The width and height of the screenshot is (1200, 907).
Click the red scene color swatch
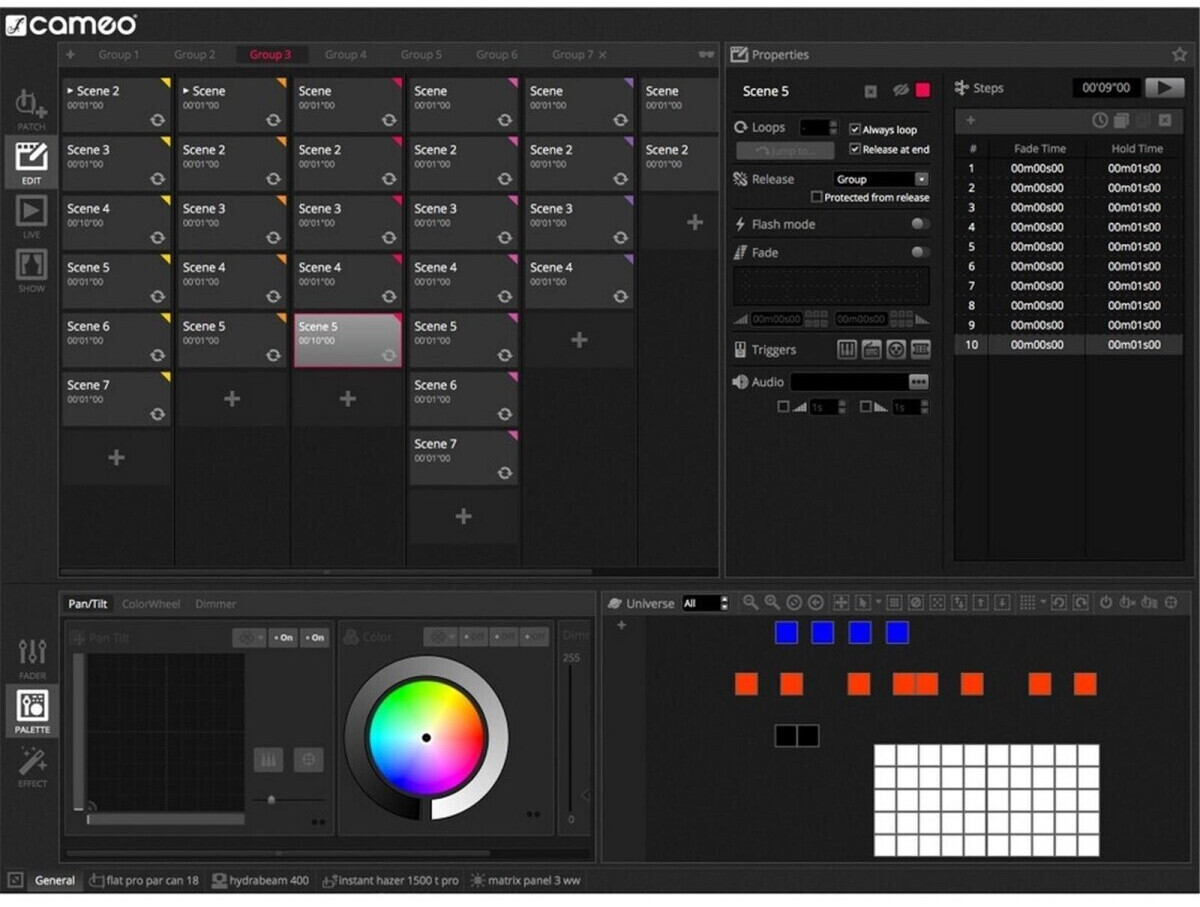922,91
